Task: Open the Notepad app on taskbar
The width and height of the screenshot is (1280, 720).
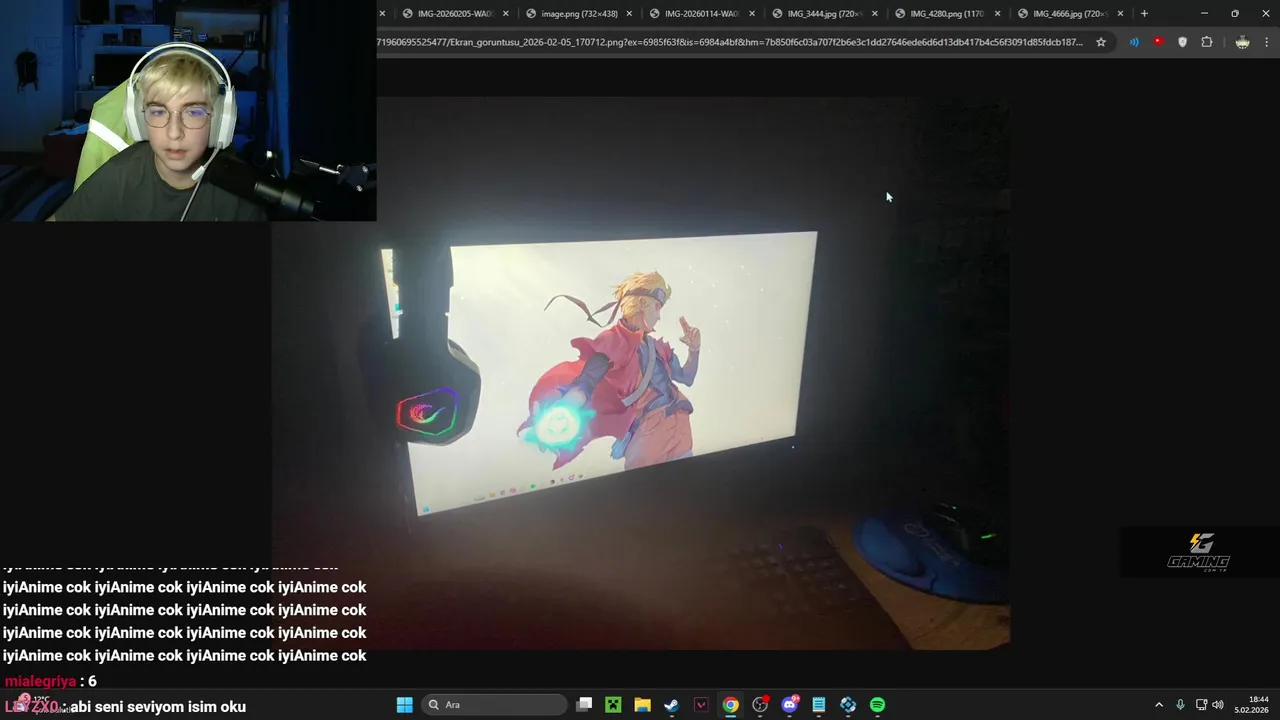Action: click(819, 705)
